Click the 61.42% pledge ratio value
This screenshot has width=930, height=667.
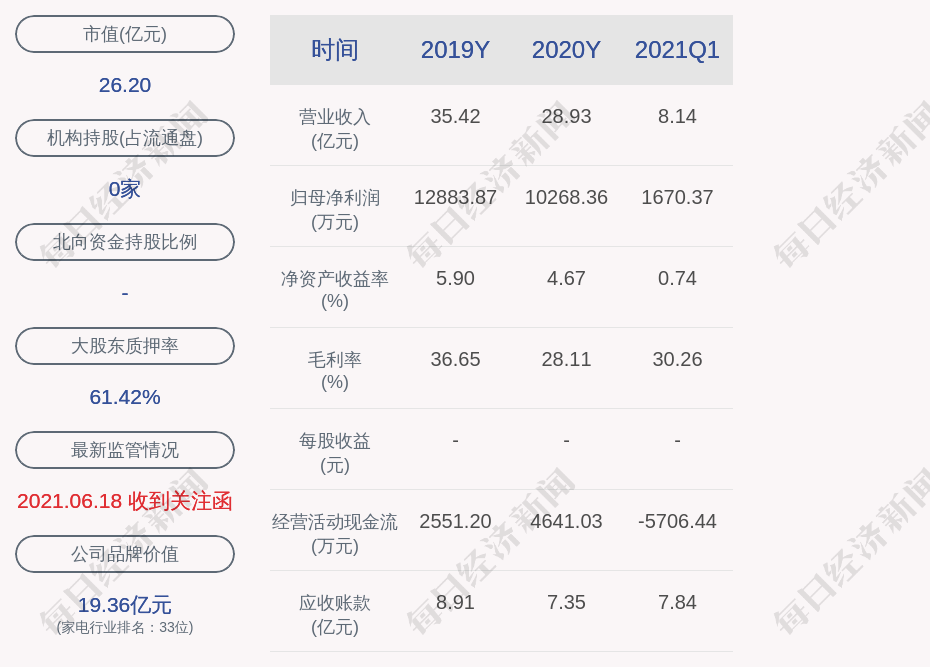[125, 397]
